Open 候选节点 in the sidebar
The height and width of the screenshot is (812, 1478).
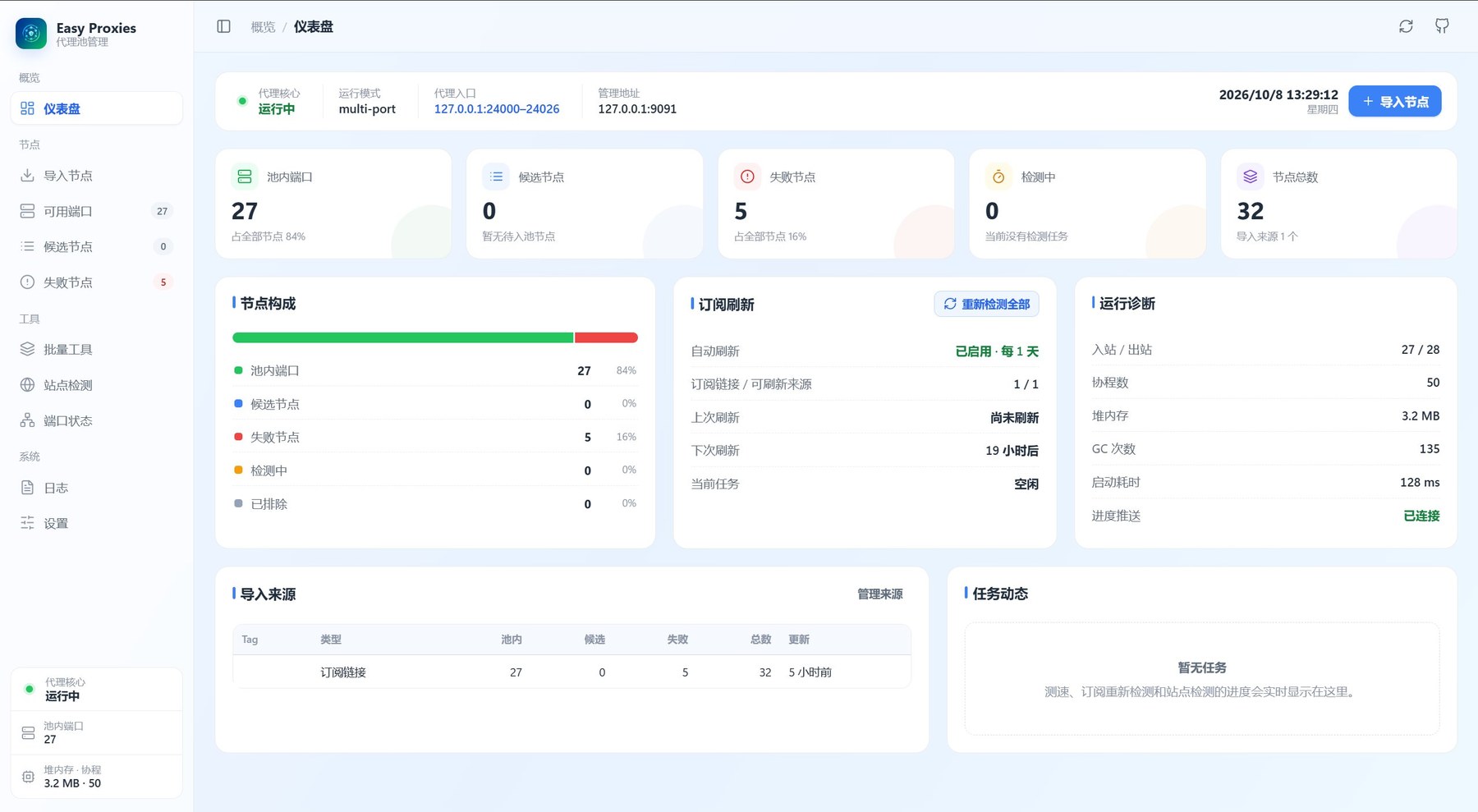point(96,246)
